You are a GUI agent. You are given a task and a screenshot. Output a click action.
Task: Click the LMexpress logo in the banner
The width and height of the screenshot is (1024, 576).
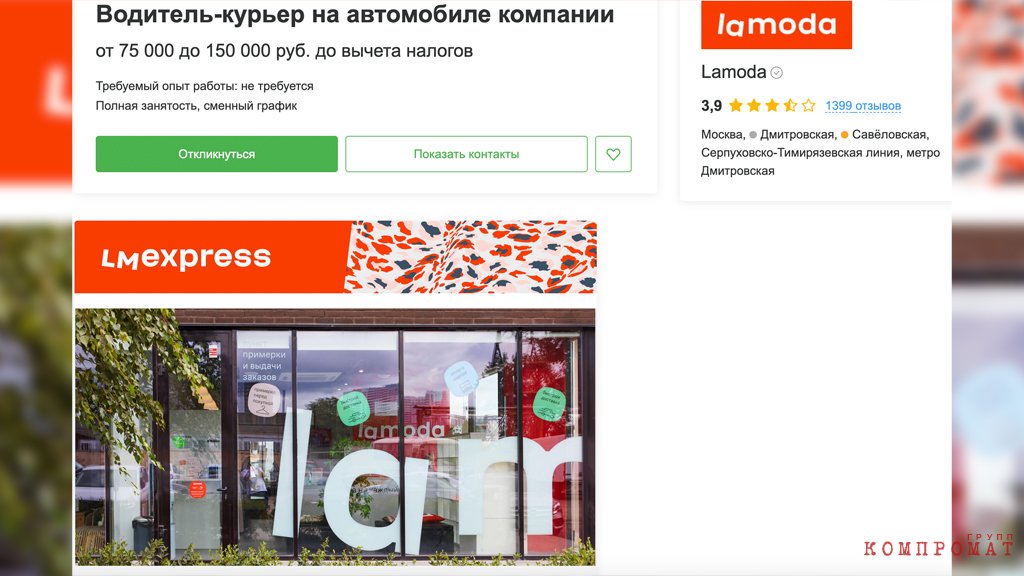[x=186, y=257]
